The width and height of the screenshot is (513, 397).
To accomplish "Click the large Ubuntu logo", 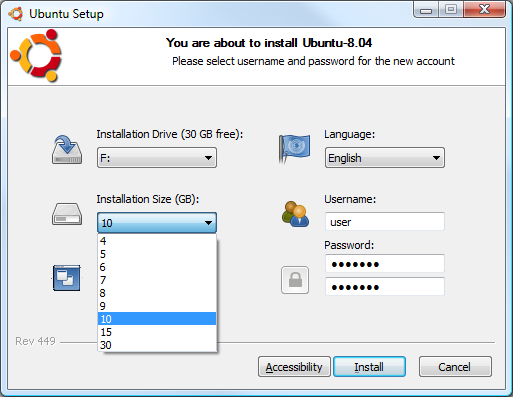I will click(x=36, y=55).
